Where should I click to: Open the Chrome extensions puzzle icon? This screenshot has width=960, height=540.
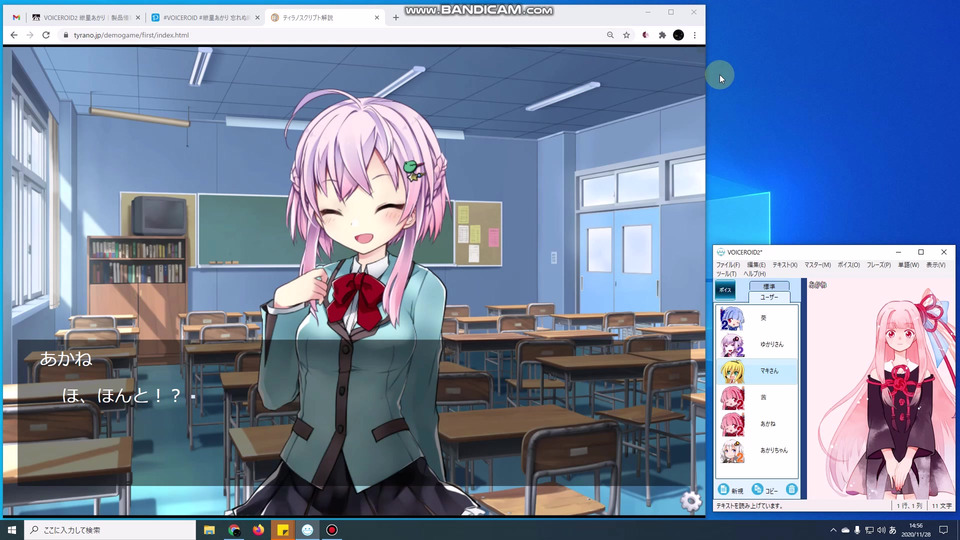662,35
